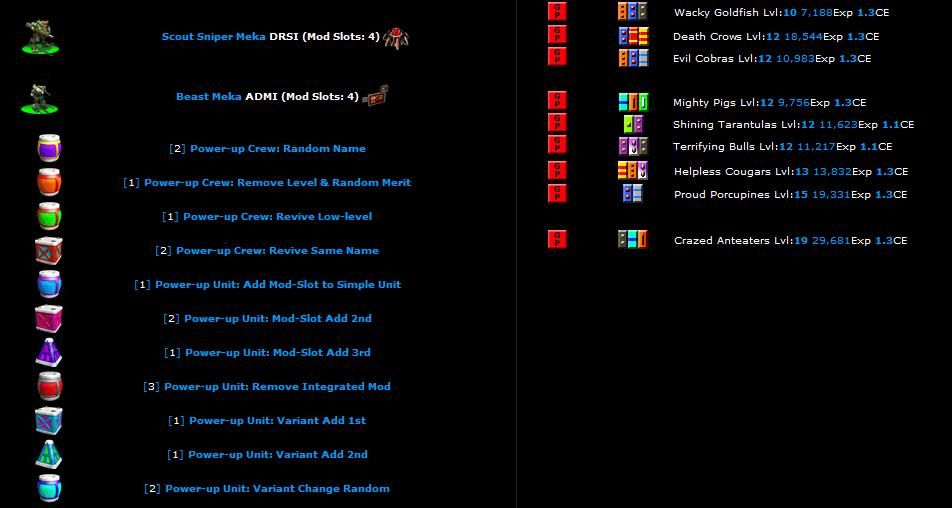Click the Scout Sniper Meka unit icon
Screen dimensions: 952x508
coord(40,36)
